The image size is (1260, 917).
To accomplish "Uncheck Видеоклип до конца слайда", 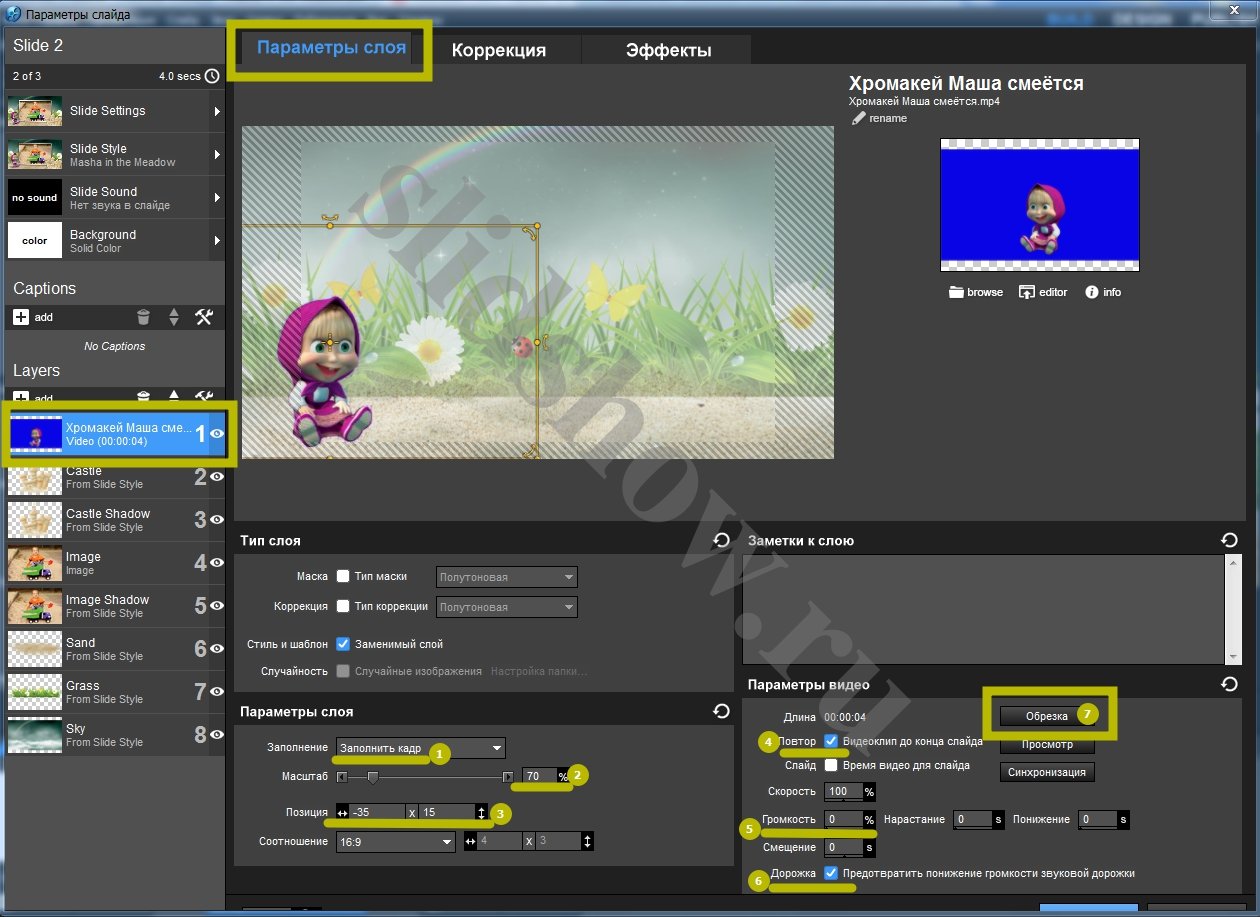I will click(831, 741).
